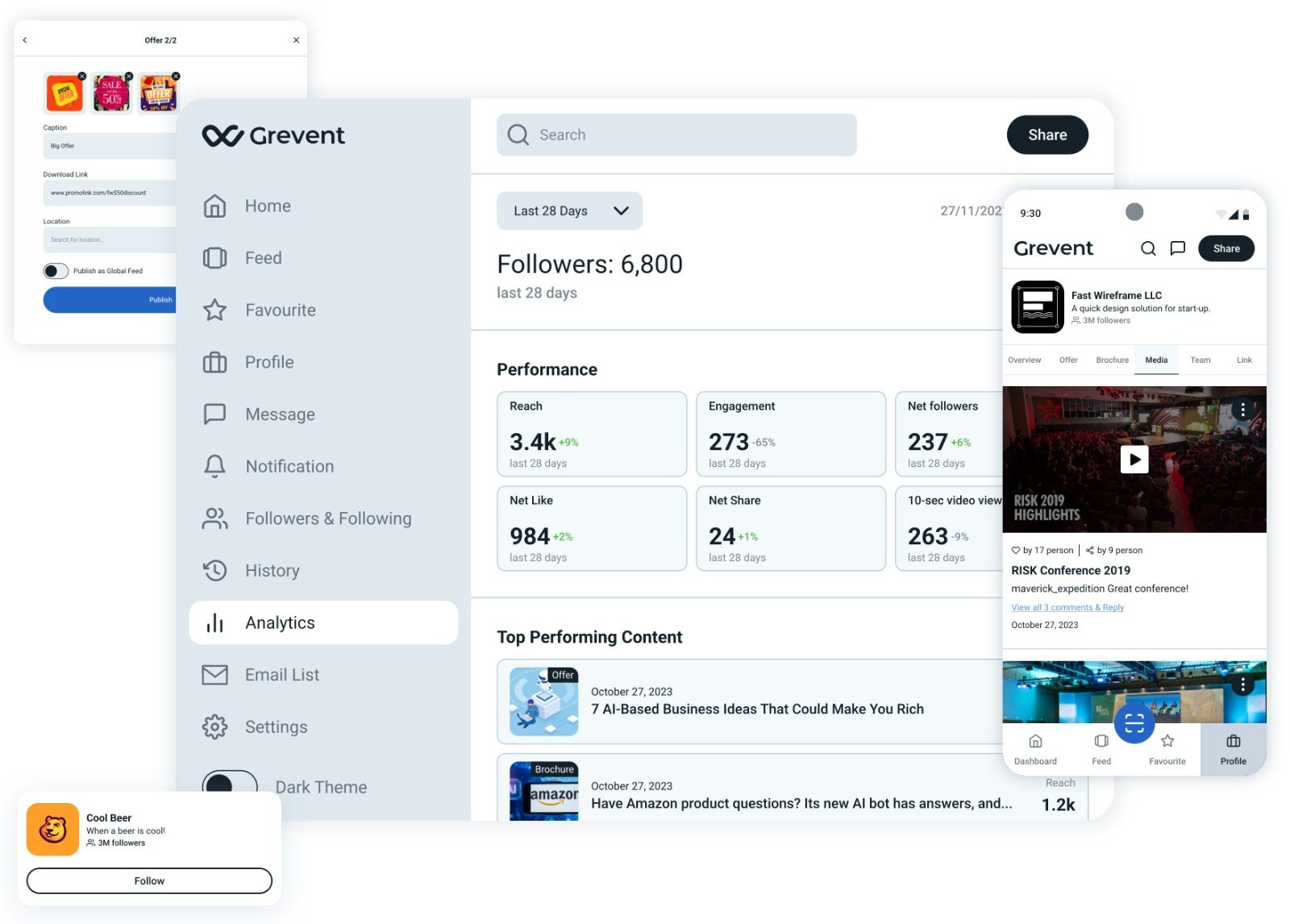Open the Net followers performance card

click(949, 435)
